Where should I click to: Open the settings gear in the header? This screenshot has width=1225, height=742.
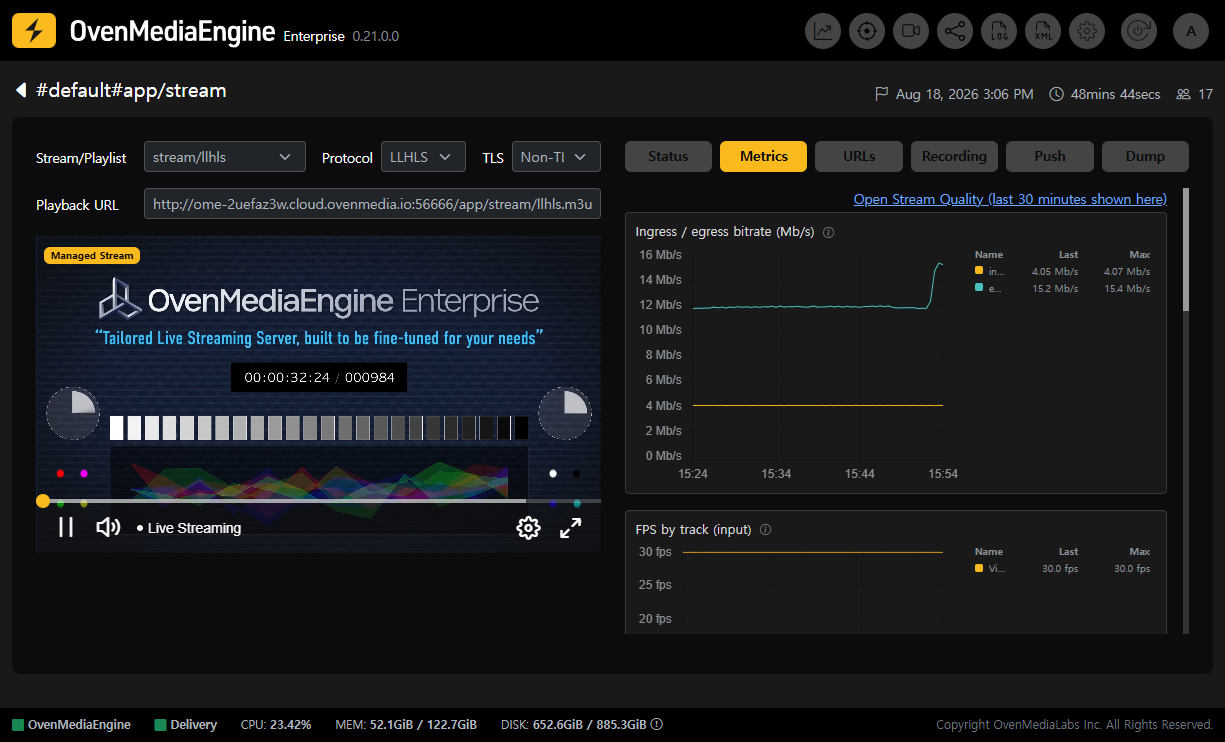pos(1087,31)
